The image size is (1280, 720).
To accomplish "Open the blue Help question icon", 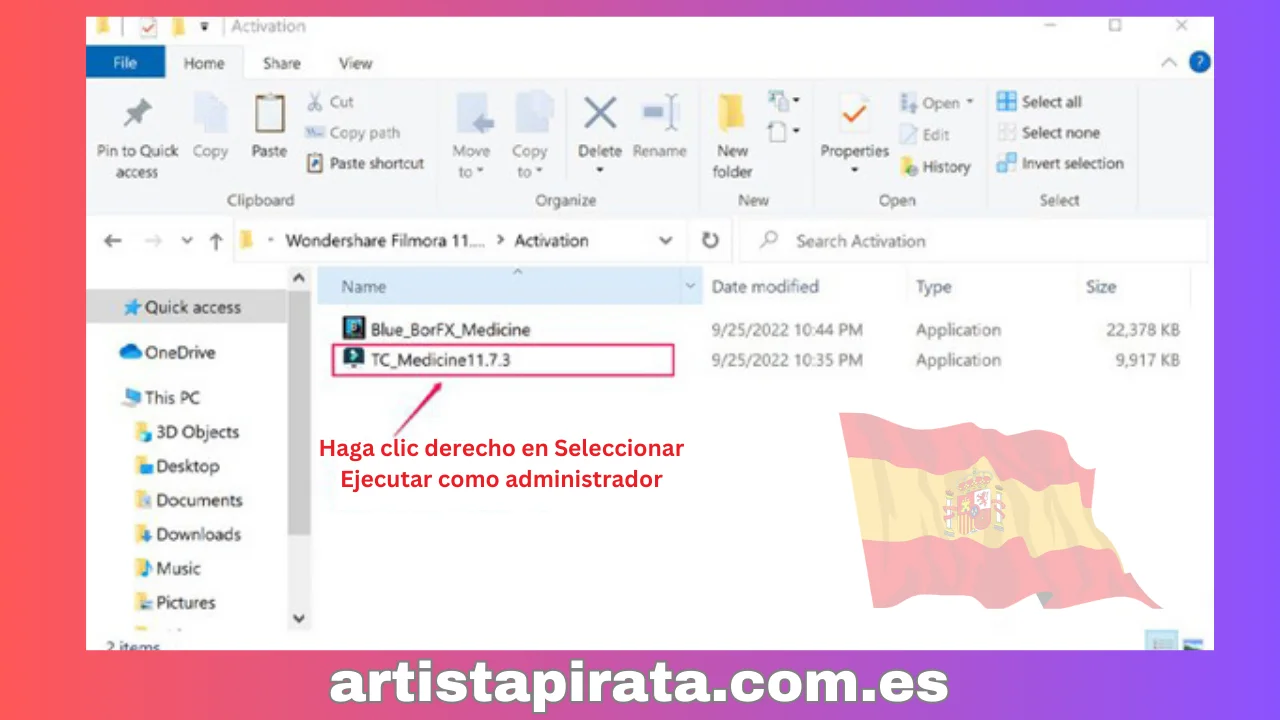I will tap(1199, 62).
